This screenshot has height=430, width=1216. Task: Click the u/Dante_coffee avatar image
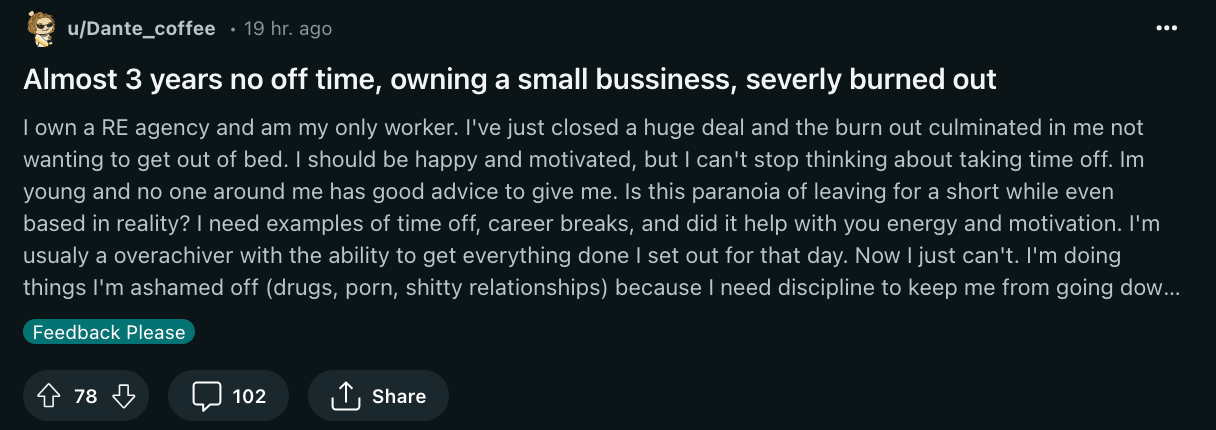click(x=40, y=29)
